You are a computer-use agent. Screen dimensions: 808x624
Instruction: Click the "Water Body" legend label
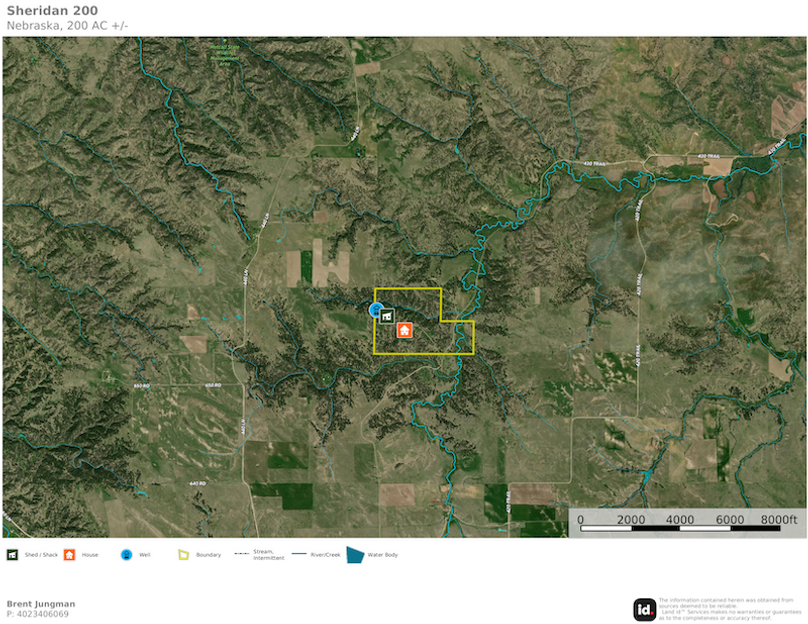pyautogui.click(x=383, y=554)
